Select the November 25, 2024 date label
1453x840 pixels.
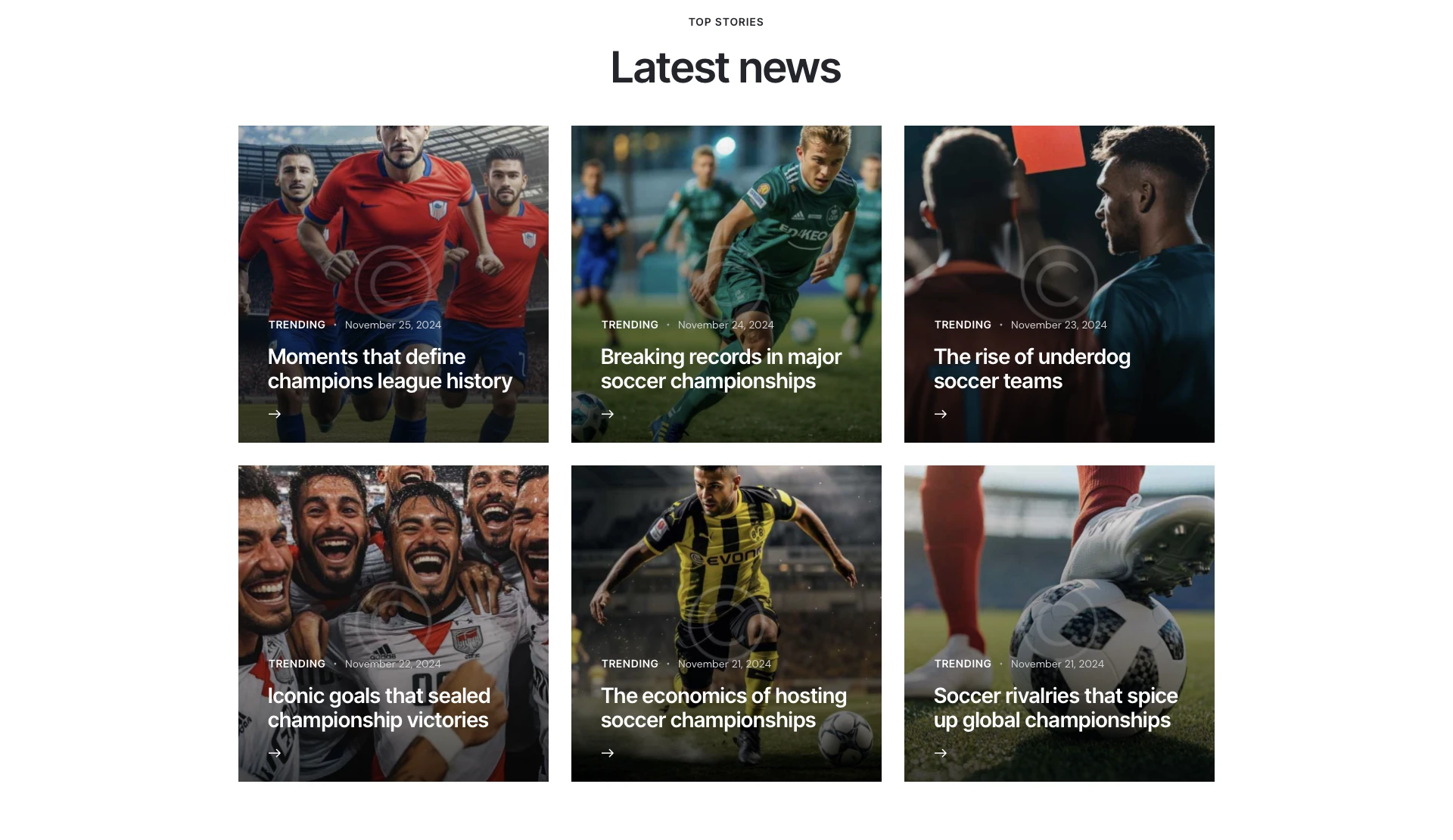393,325
